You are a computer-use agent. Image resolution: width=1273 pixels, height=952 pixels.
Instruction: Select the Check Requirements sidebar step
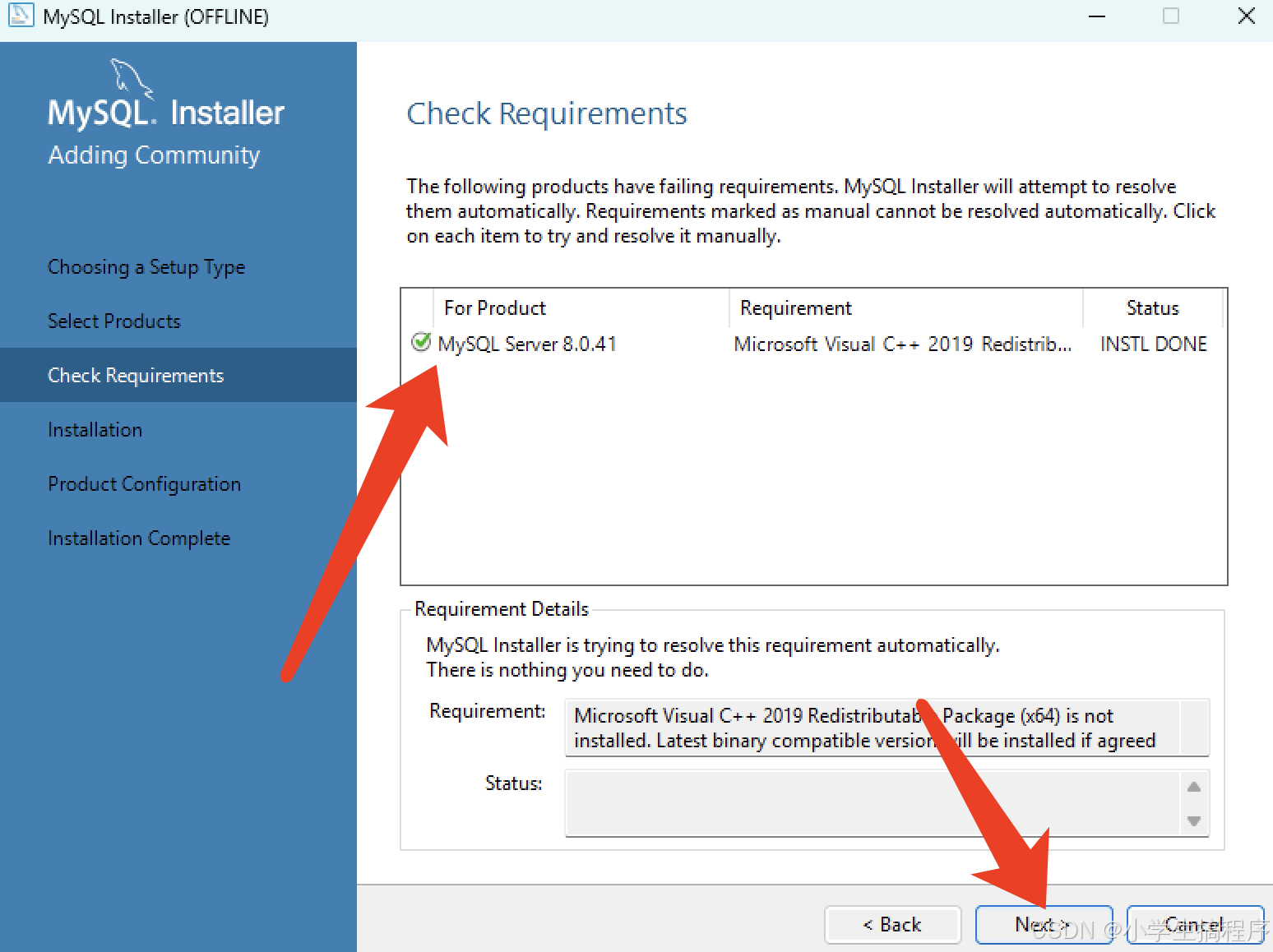(136, 376)
